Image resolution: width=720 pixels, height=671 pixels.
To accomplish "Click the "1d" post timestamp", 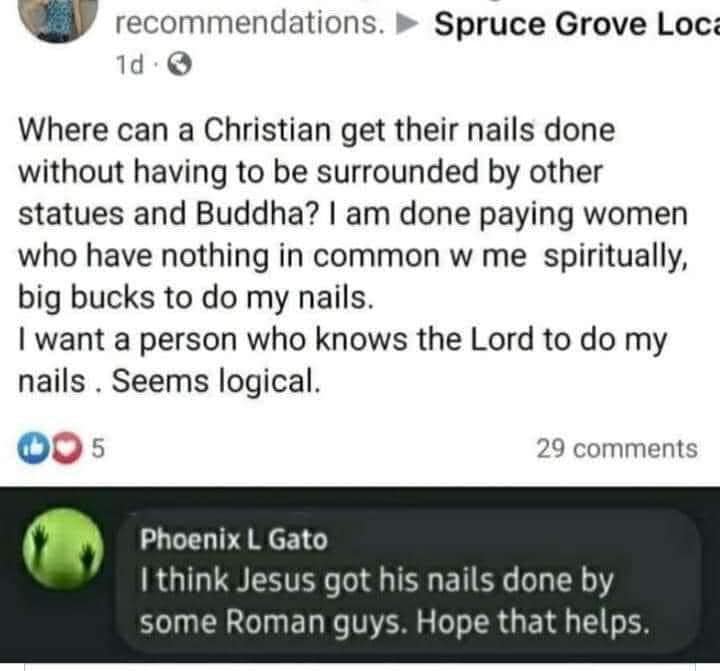I will [x=129, y=68].
